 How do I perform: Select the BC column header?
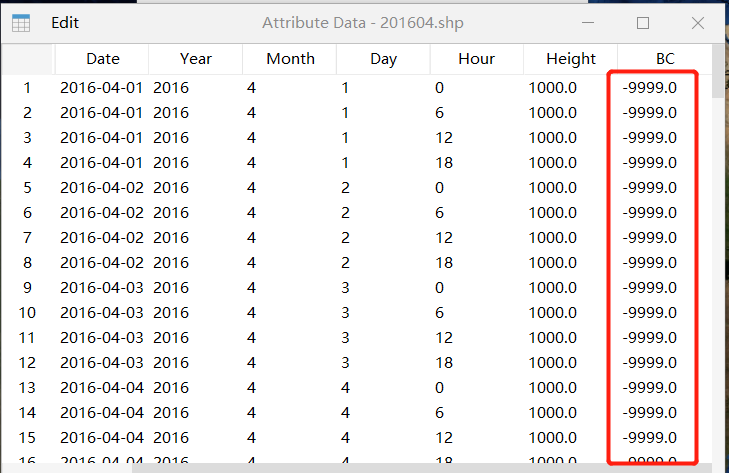pos(664,59)
